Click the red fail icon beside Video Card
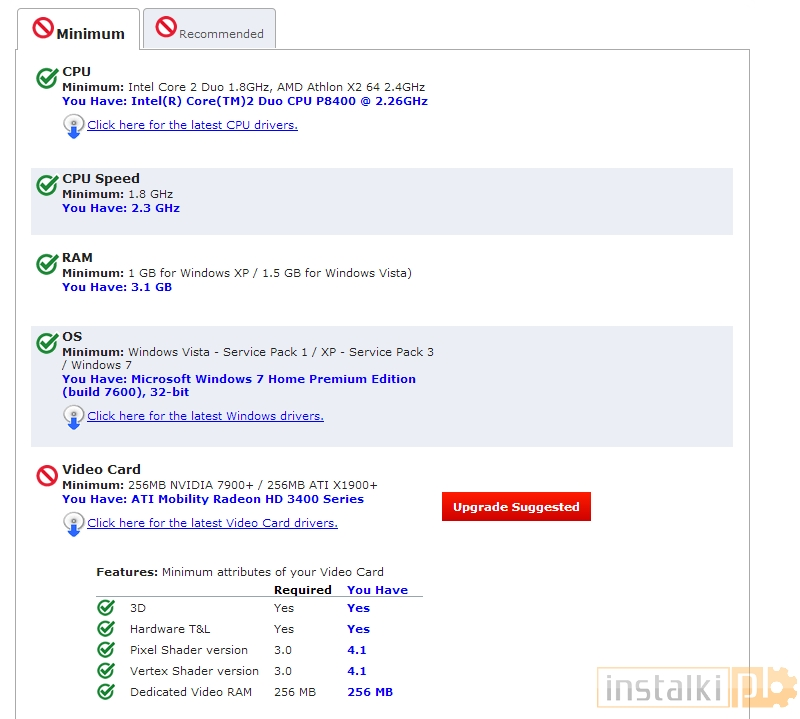The width and height of the screenshot is (800, 719). click(47, 475)
